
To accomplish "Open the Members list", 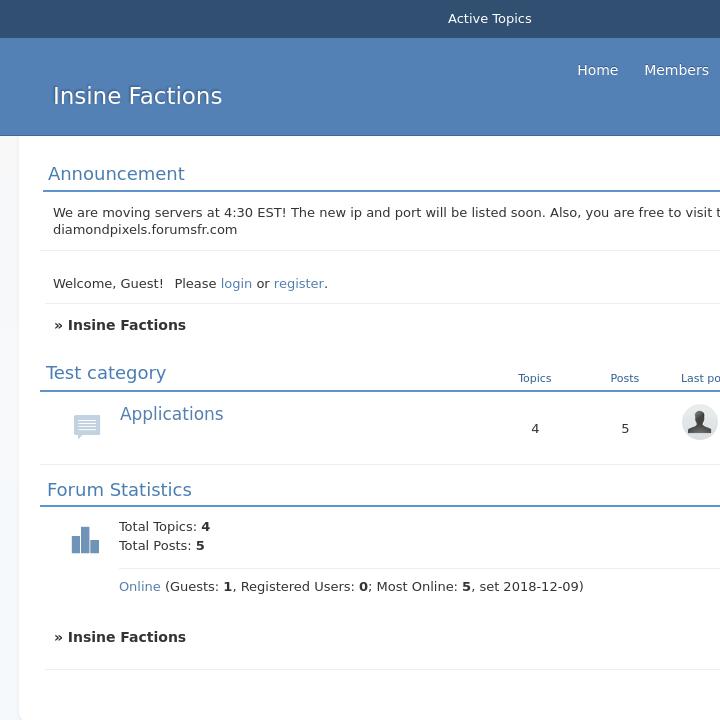I will coord(676,70).
